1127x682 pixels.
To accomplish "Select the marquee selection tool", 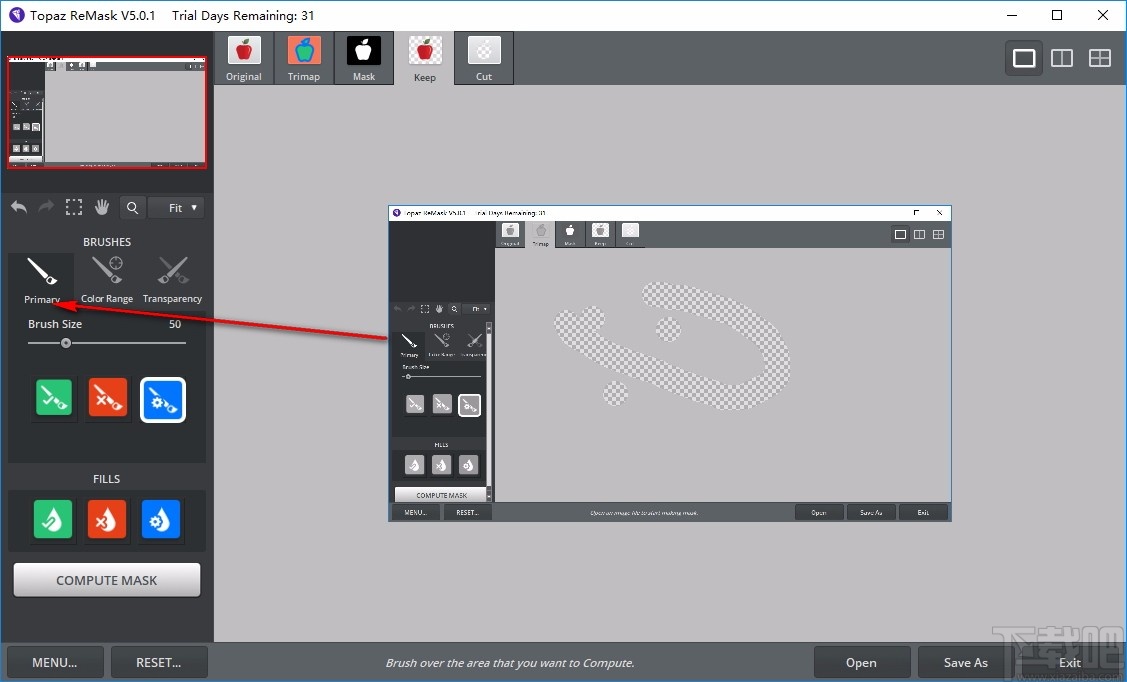I will click(73, 207).
